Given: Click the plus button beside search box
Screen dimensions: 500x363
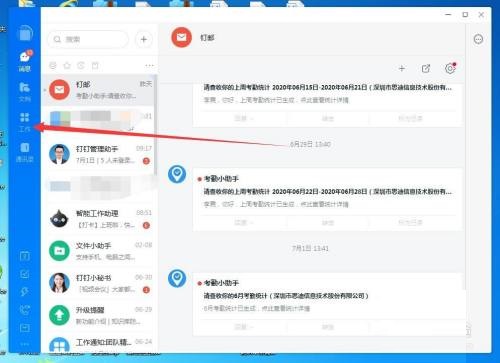Looking at the screenshot, I should [144, 39].
